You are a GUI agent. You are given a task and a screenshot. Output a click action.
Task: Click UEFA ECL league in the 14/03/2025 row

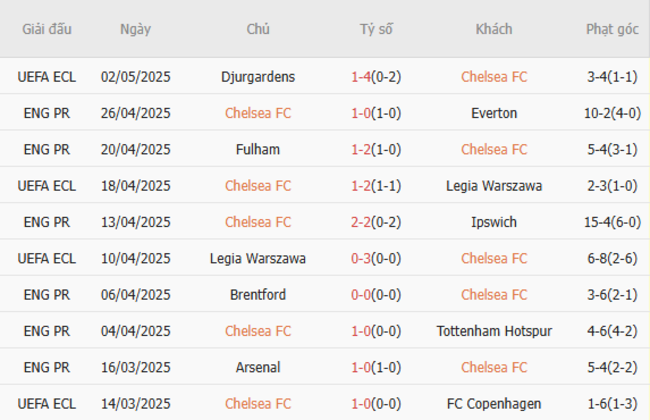coord(47,403)
